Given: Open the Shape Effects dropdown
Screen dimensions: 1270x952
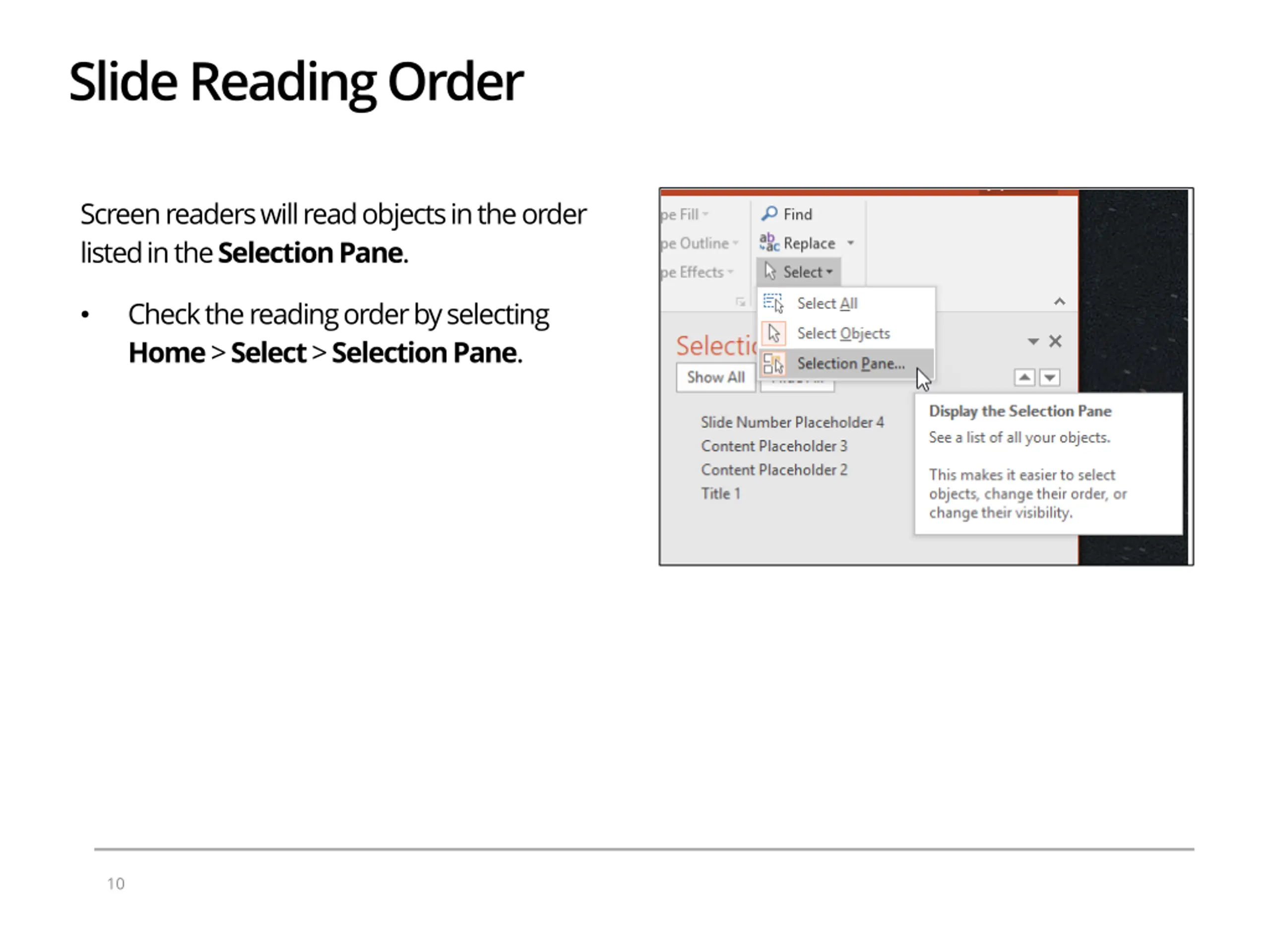Looking at the screenshot, I should 698,272.
